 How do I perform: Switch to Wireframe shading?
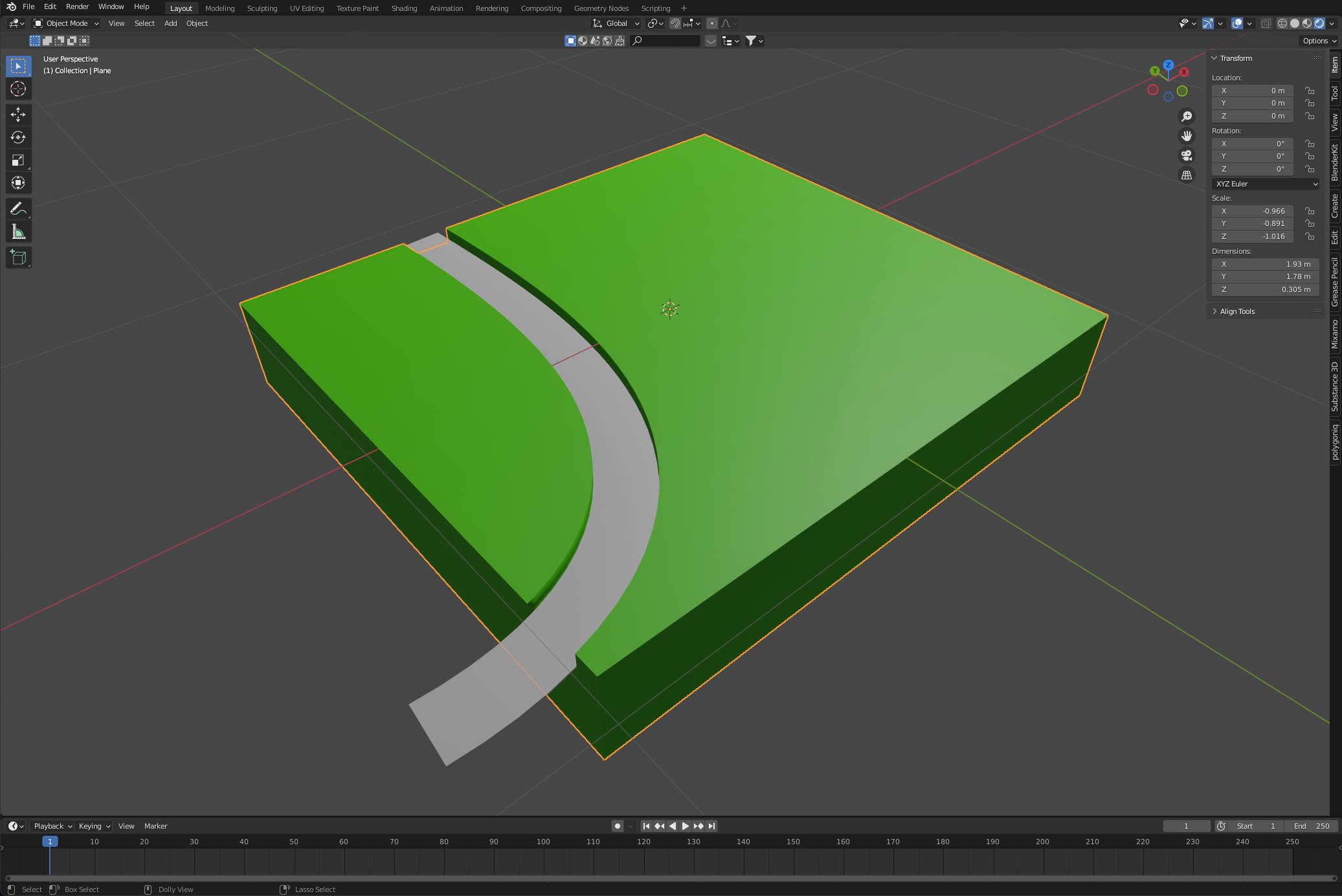[1282, 23]
